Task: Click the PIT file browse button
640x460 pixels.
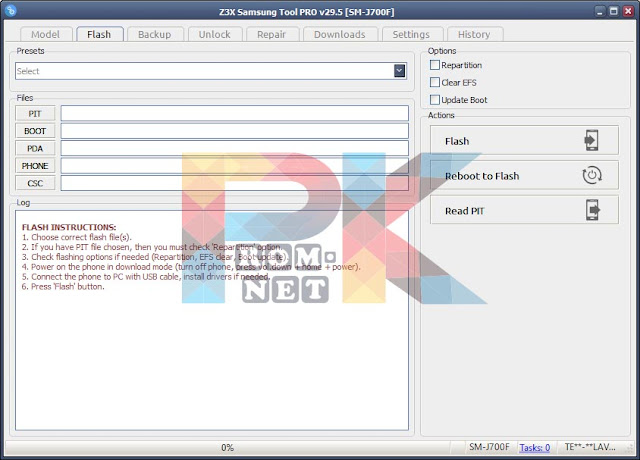Action: point(35,113)
